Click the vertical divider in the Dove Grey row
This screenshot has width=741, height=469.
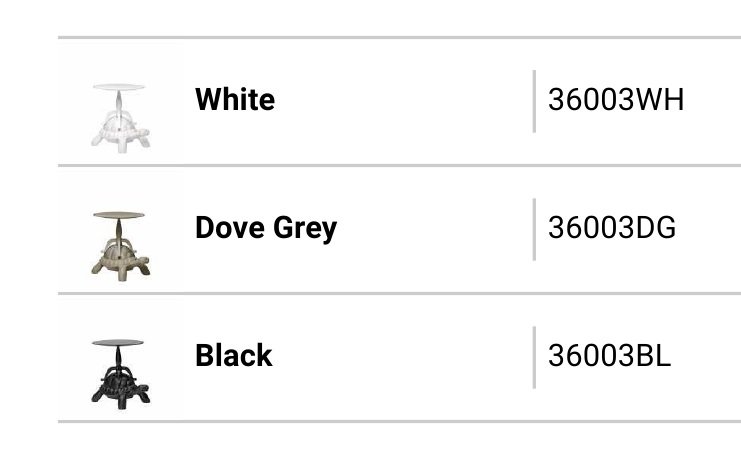[534, 229]
